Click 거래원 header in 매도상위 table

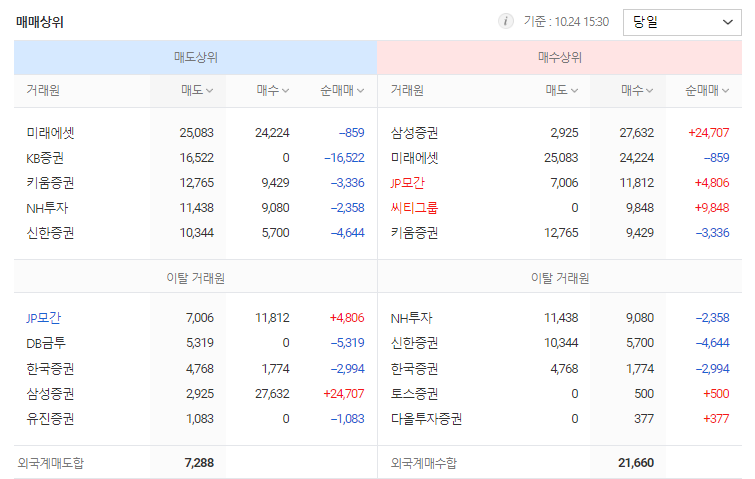pos(43,90)
